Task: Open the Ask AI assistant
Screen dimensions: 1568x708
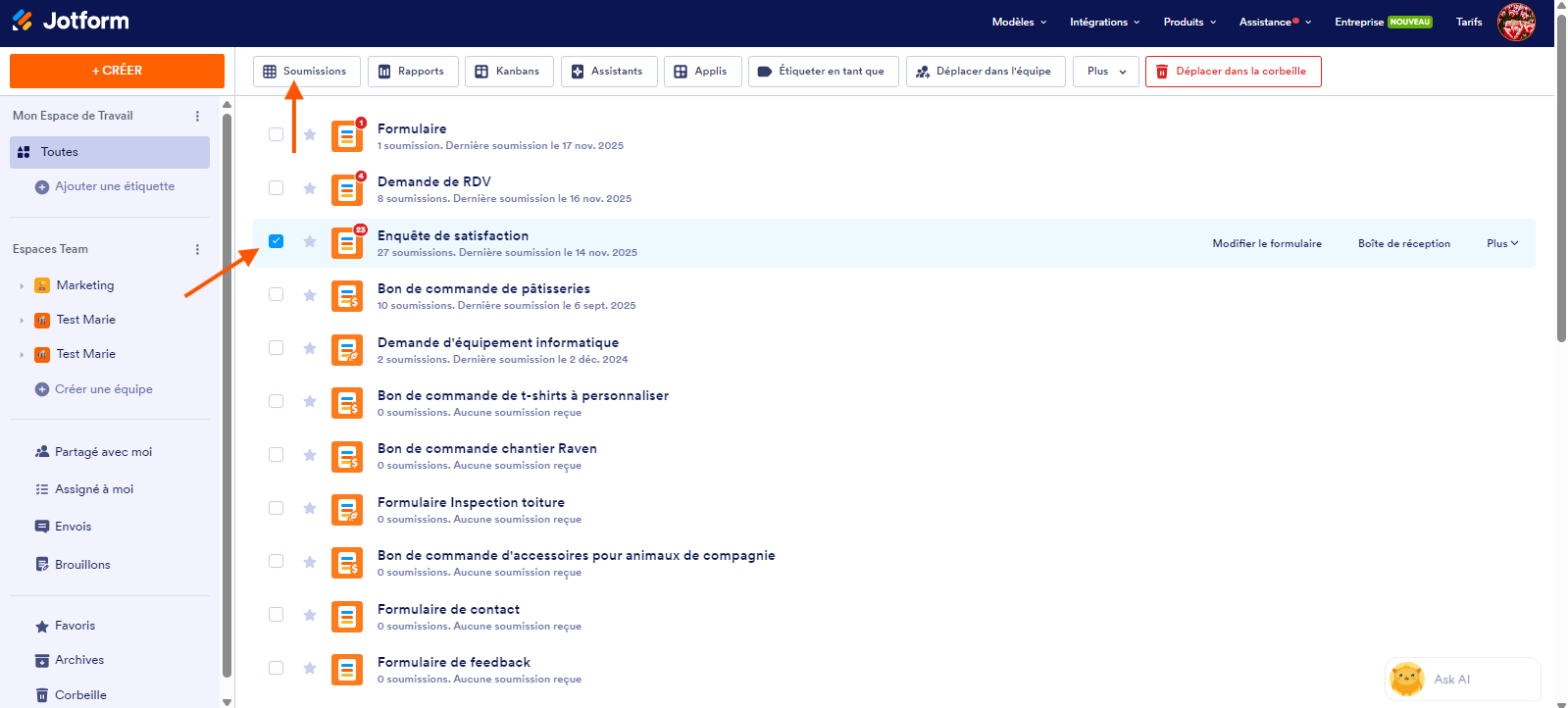Action: point(1462,679)
